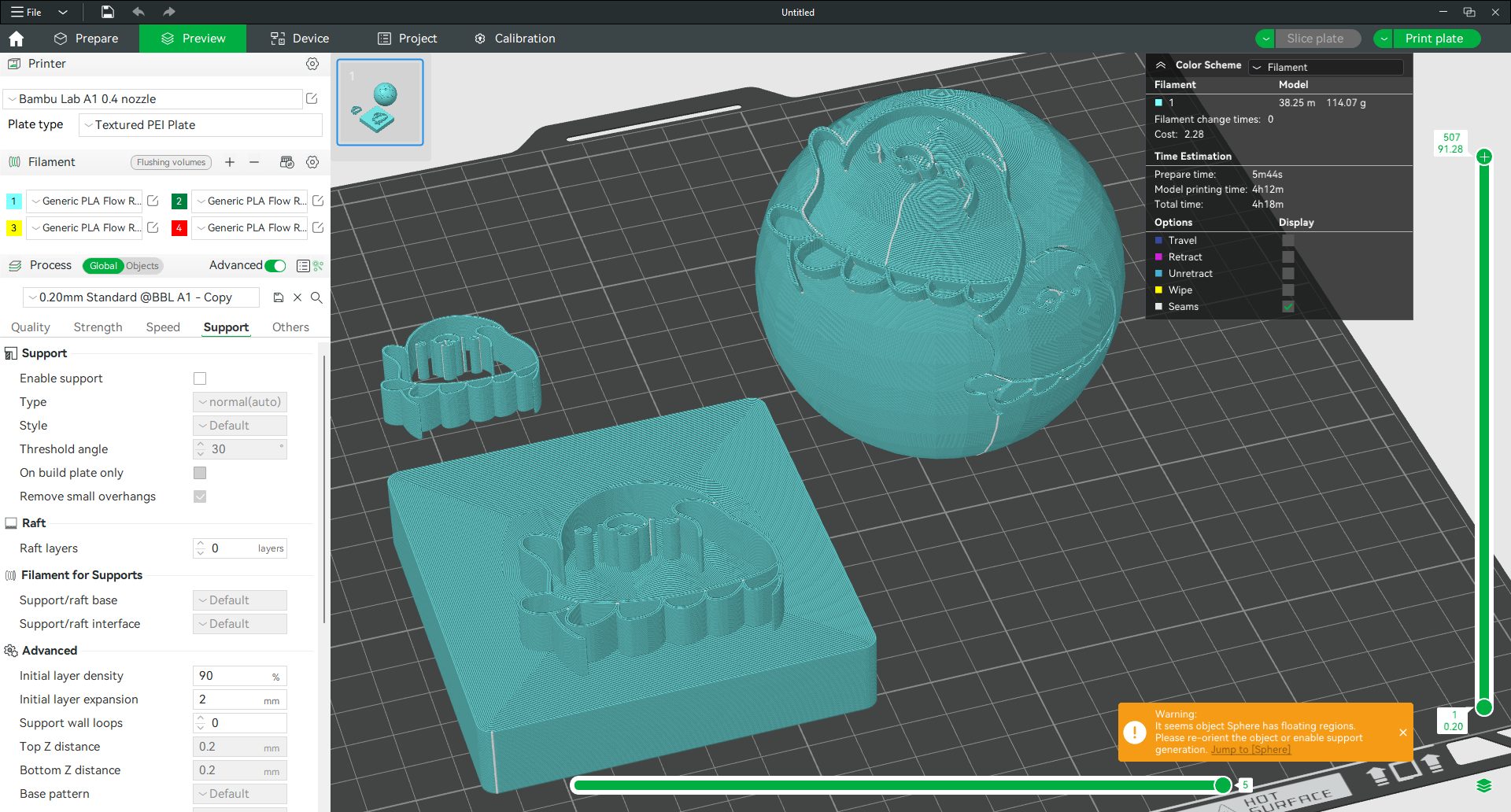
Task: Check the Enable support box
Action: (200, 378)
